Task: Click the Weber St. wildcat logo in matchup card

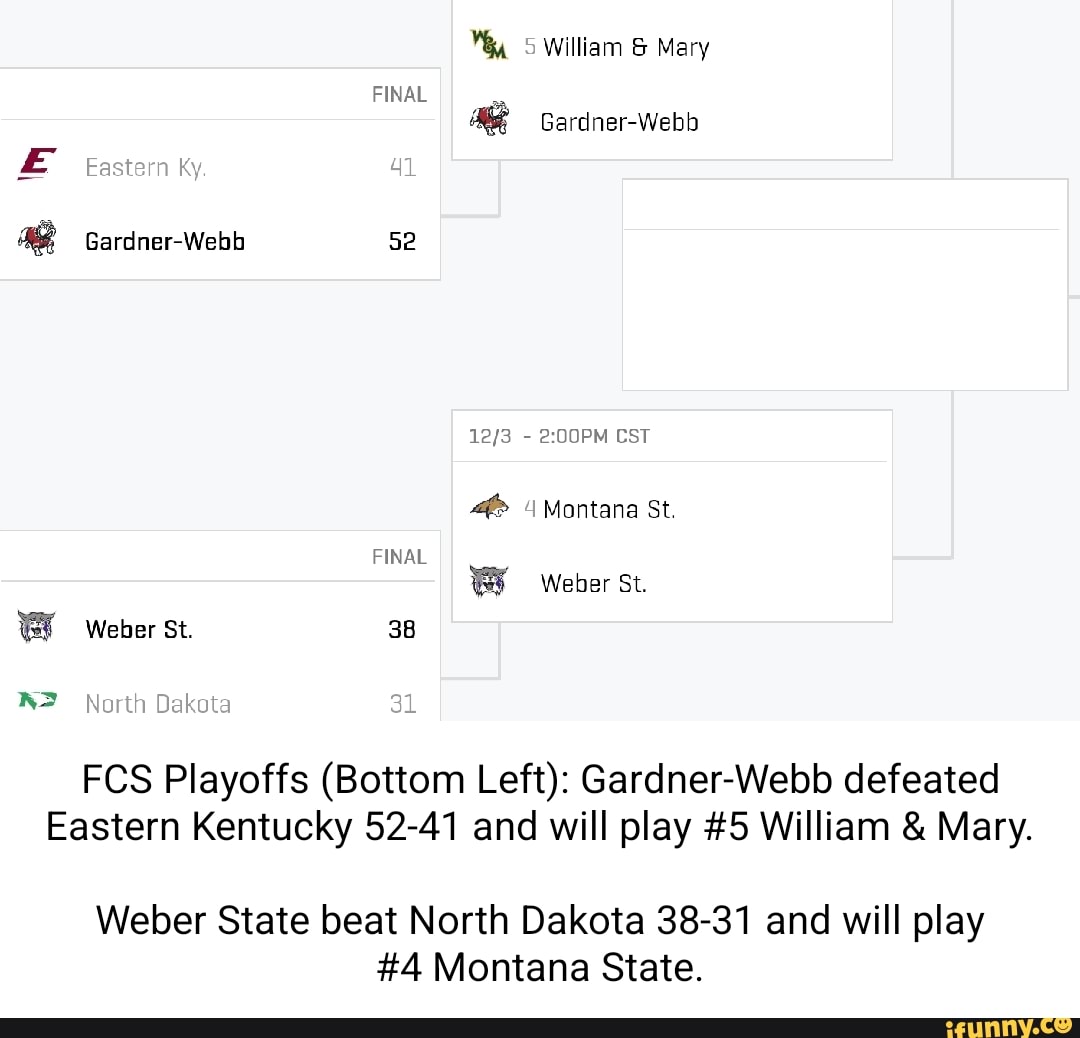Action: [x=489, y=581]
